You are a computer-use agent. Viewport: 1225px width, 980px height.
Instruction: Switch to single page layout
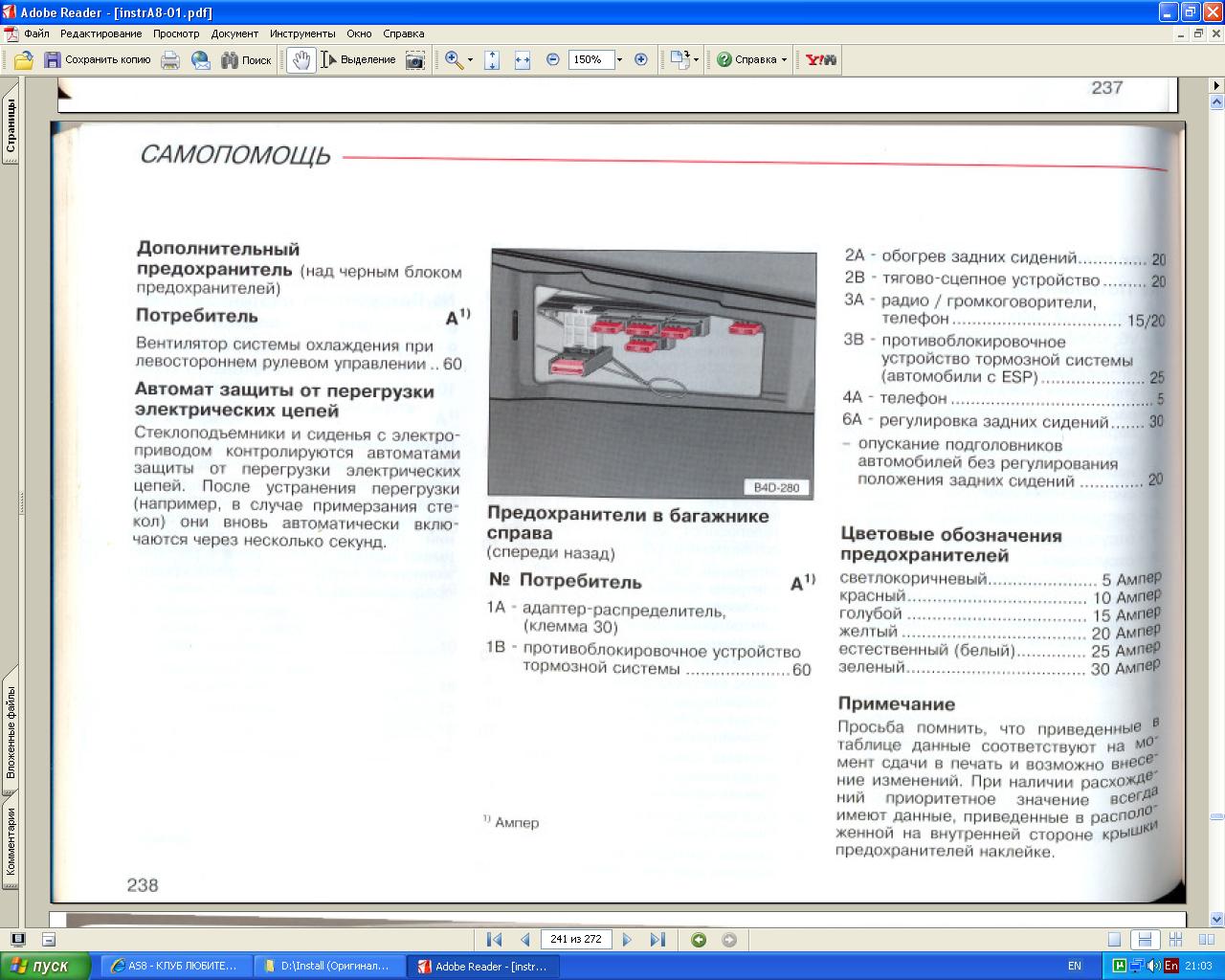1114,940
